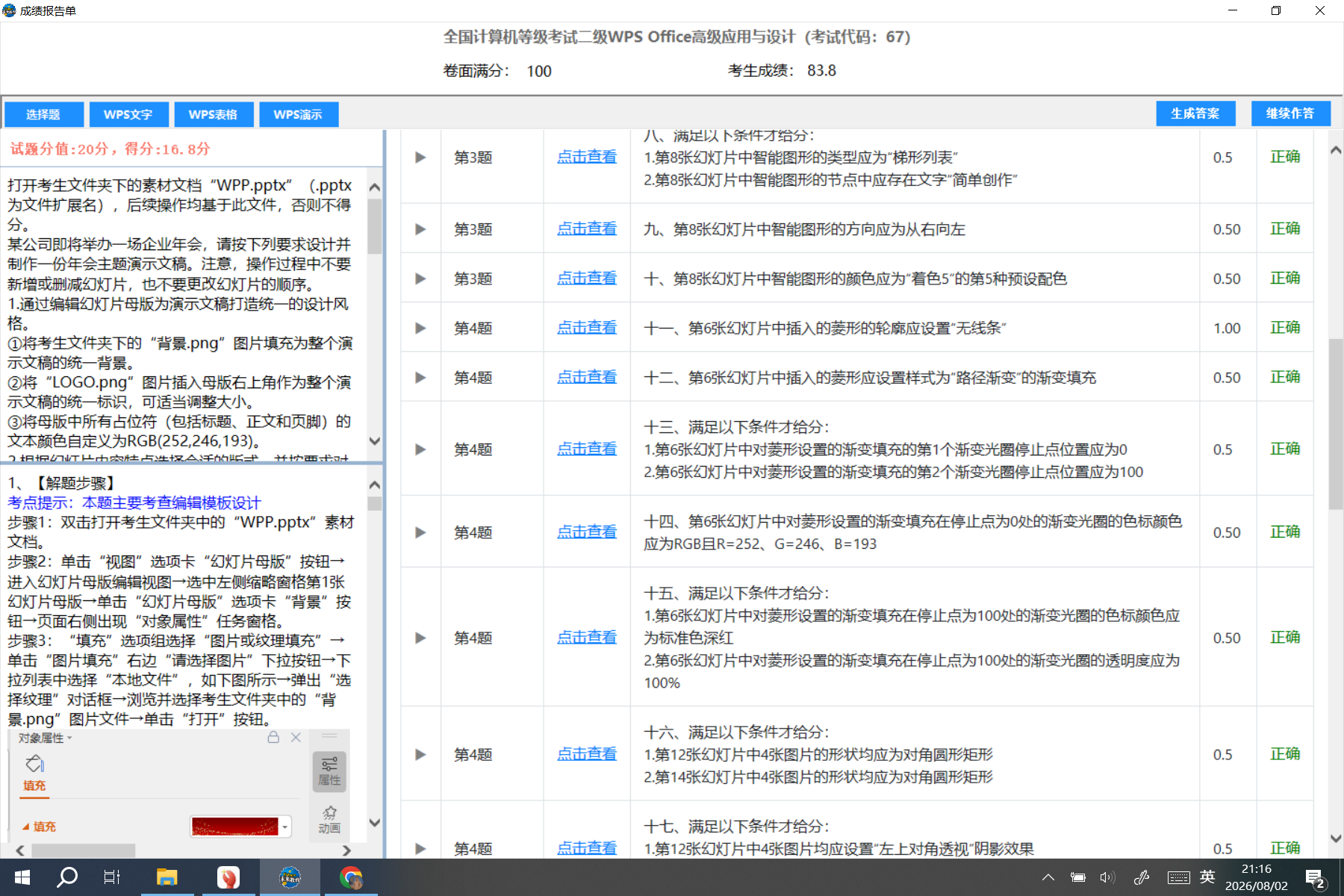1344x896 pixels.
Task: Open 点击查看 link for 左上对角透视 criterion
Action: point(587,848)
